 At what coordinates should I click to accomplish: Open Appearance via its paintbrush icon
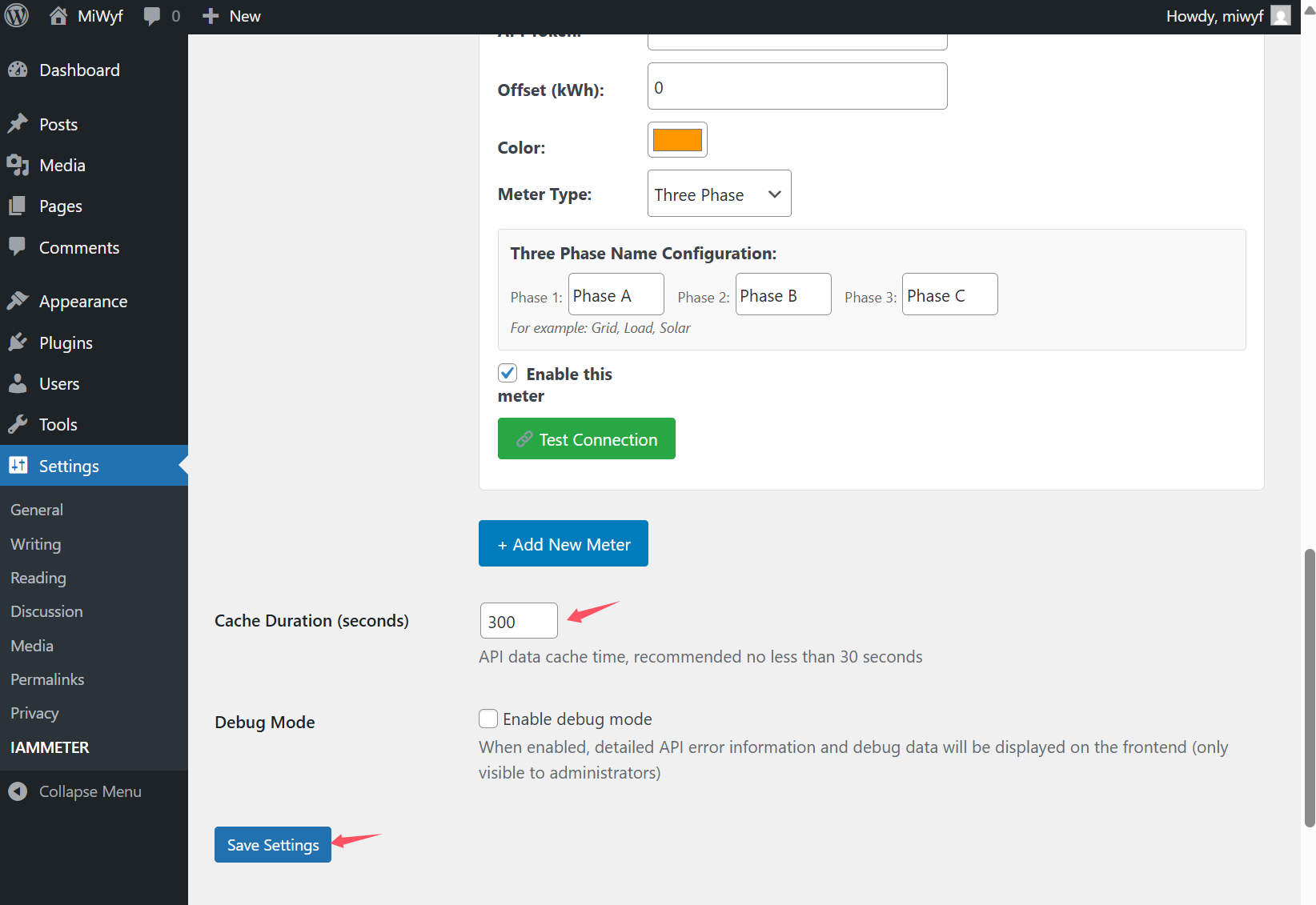[x=18, y=301]
